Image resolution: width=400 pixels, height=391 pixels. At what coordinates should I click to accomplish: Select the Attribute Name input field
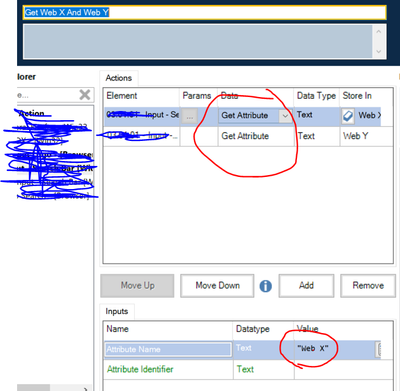[168, 349]
